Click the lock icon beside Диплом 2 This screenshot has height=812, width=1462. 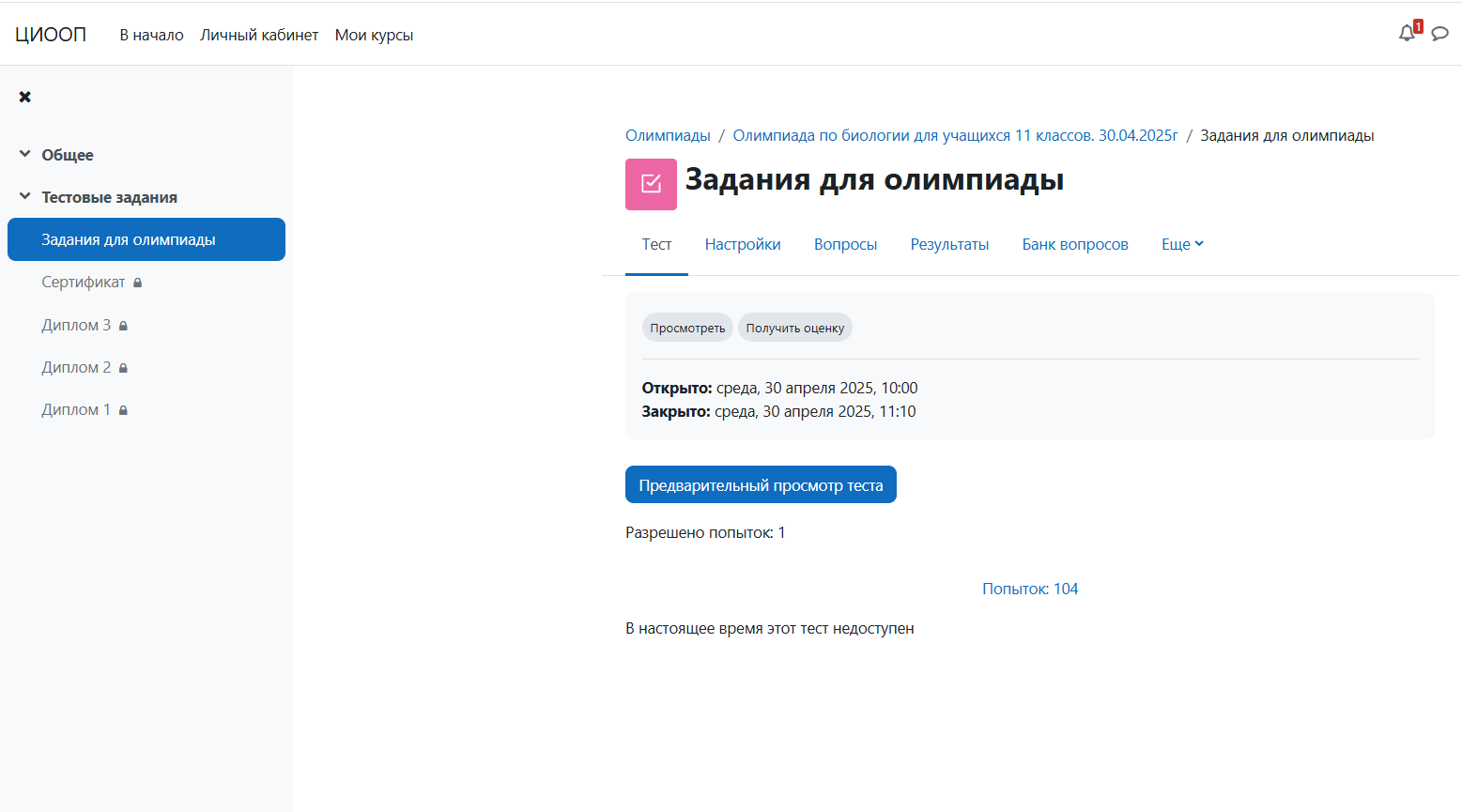pos(123,368)
